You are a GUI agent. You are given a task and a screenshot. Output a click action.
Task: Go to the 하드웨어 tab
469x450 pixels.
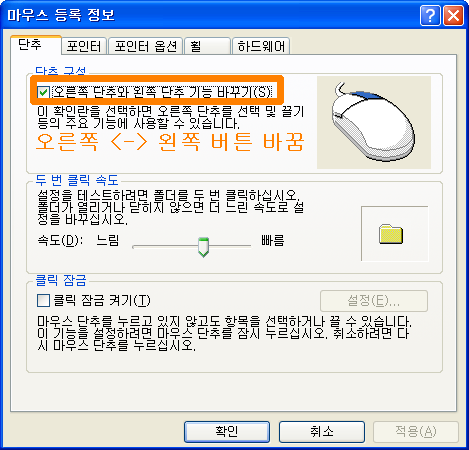(261, 46)
